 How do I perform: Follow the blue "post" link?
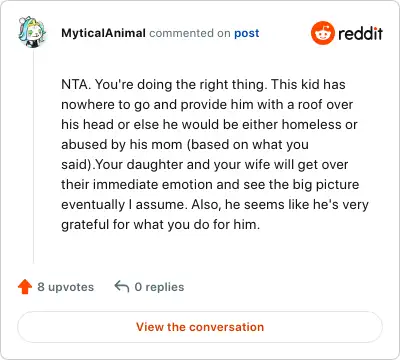click(x=247, y=33)
